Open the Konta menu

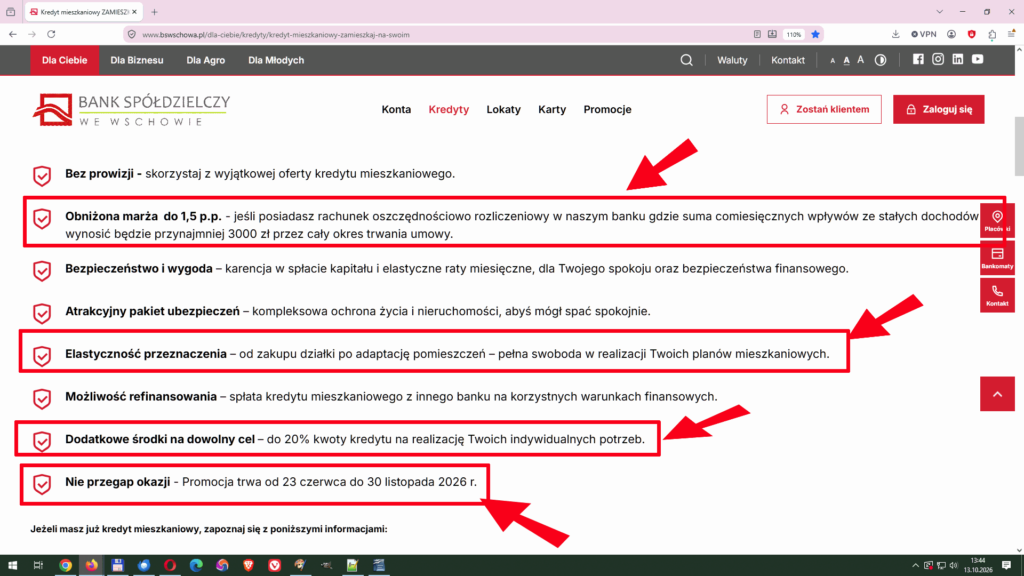pos(396,109)
